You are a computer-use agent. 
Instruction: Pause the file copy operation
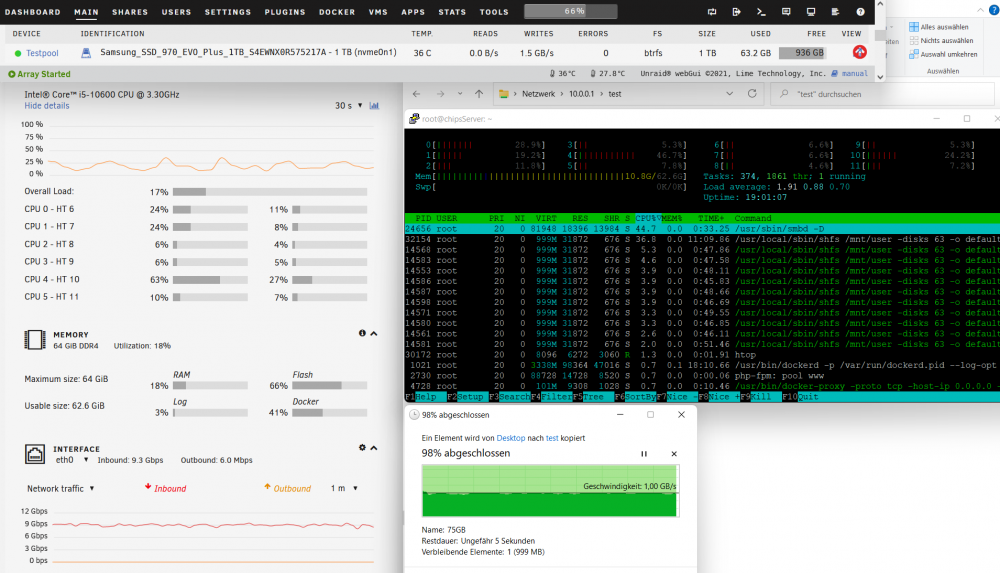643,454
